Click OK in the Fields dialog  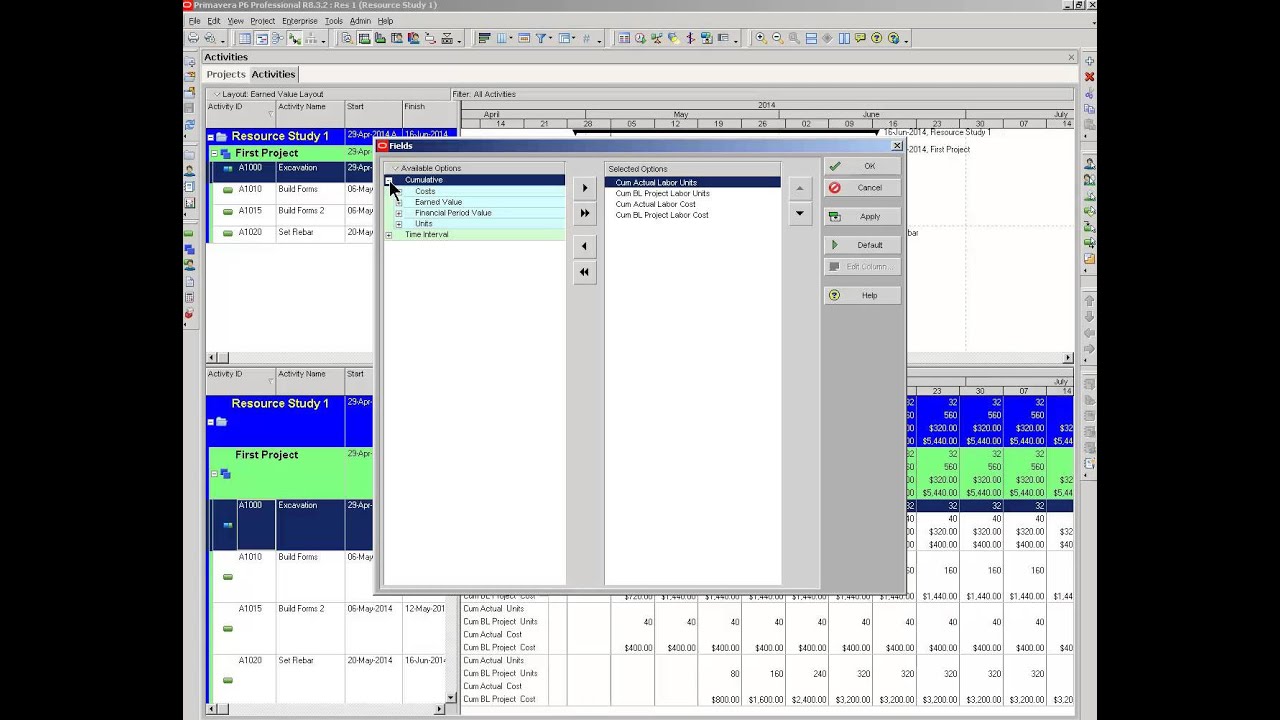click(x=863, y=166)
